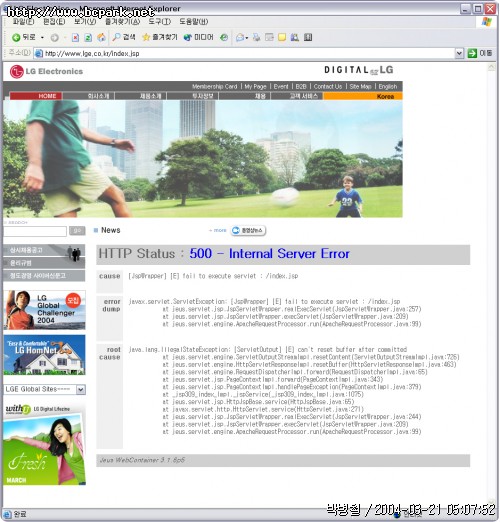Open the Favorites menu
This screenshot has width=500, height=522.
(122, 22)
